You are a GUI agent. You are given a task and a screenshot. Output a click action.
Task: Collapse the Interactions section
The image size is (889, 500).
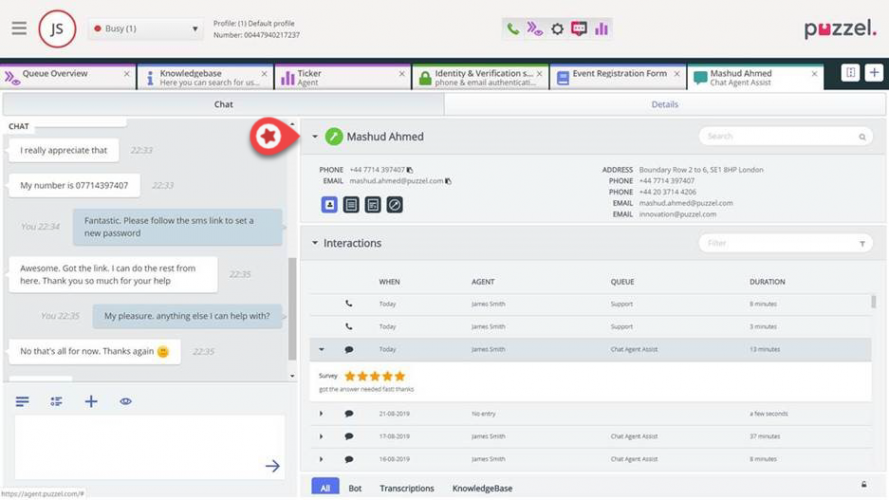click(314, 243)
